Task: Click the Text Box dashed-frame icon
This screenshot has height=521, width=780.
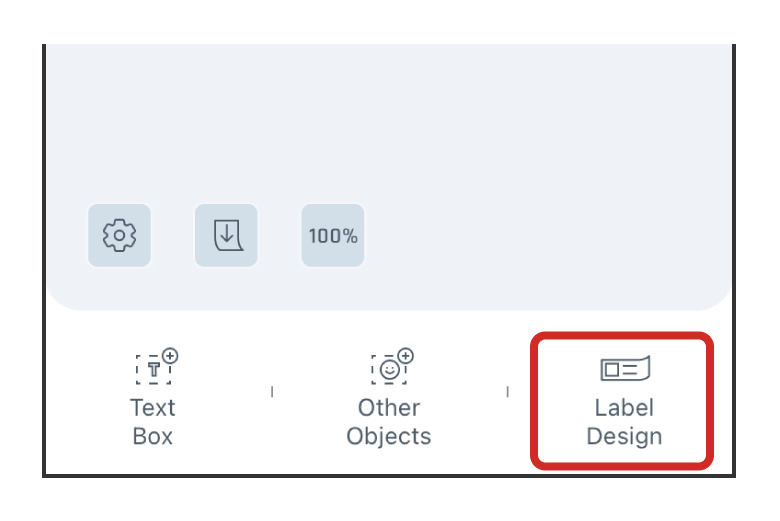Action: click(155, 367)
